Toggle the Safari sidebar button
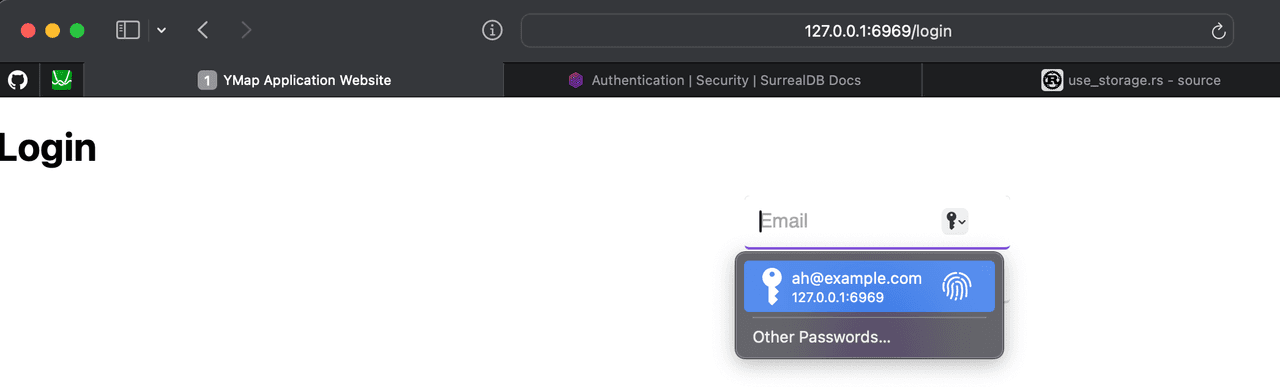Image resolution: width=1280 pixels, height=389 pixels. point(128,31)
